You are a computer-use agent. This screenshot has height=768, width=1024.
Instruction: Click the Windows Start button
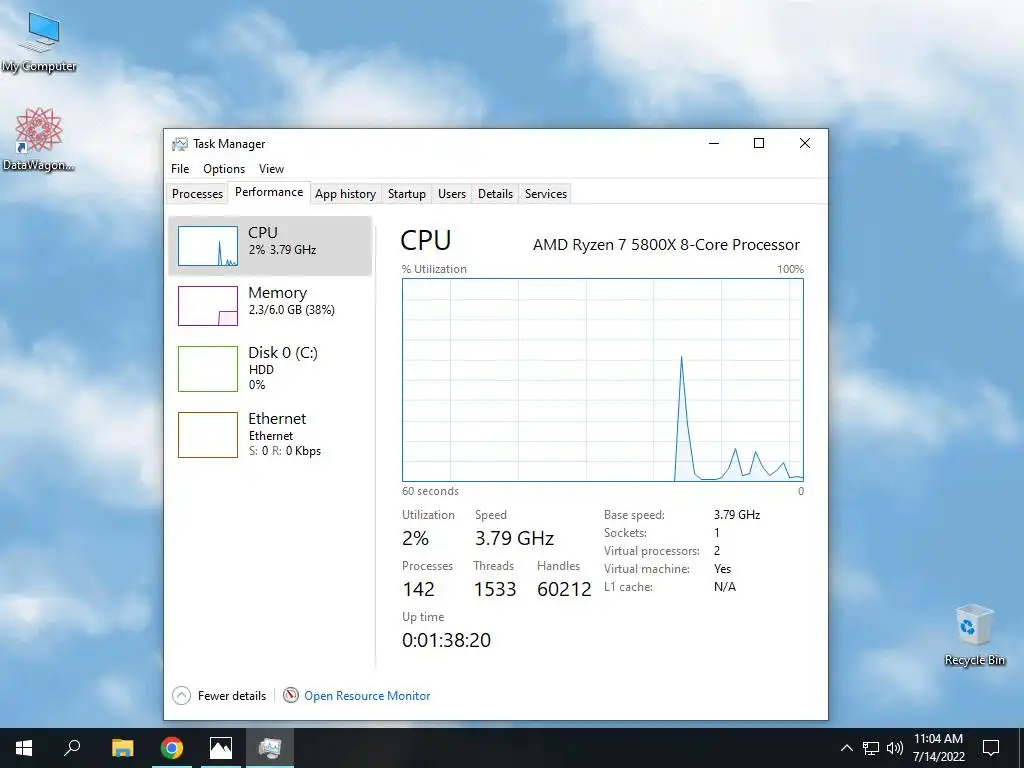pyautogui.click(x=24, y=748)
